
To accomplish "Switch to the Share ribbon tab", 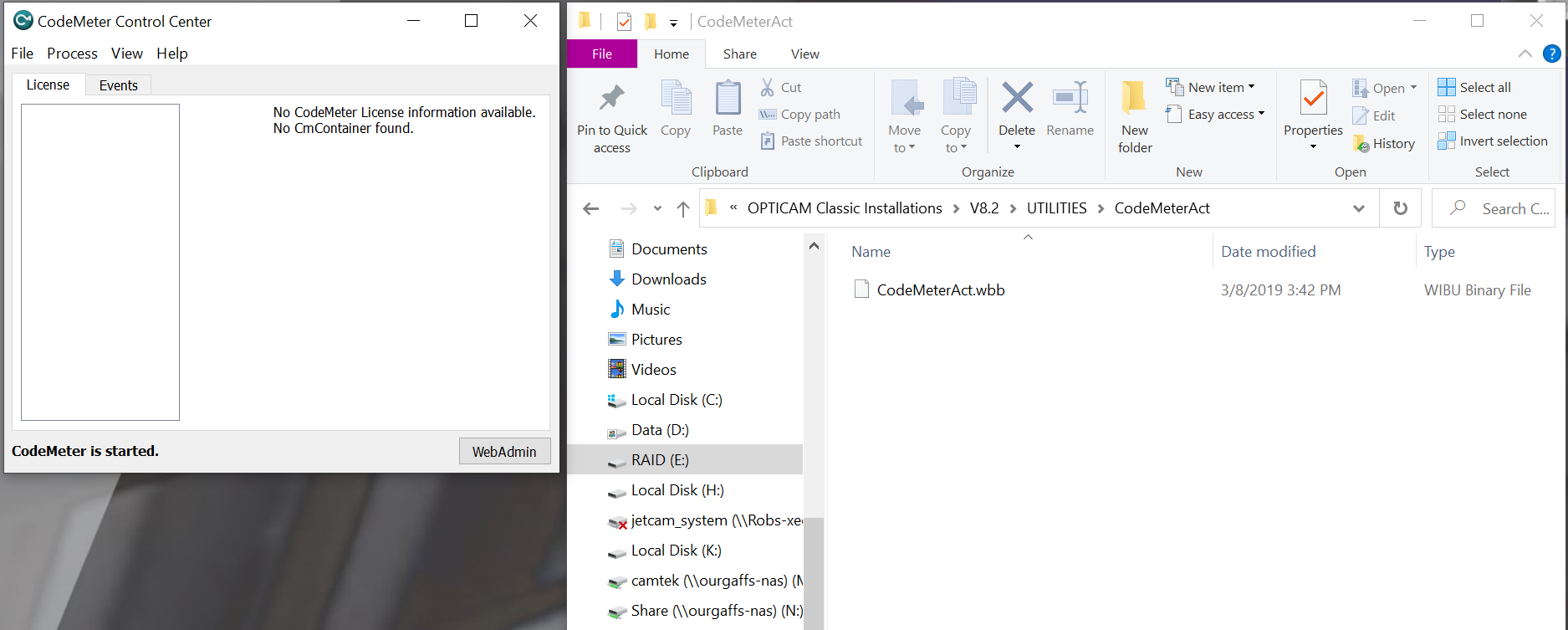I will (x=740, y=54).
